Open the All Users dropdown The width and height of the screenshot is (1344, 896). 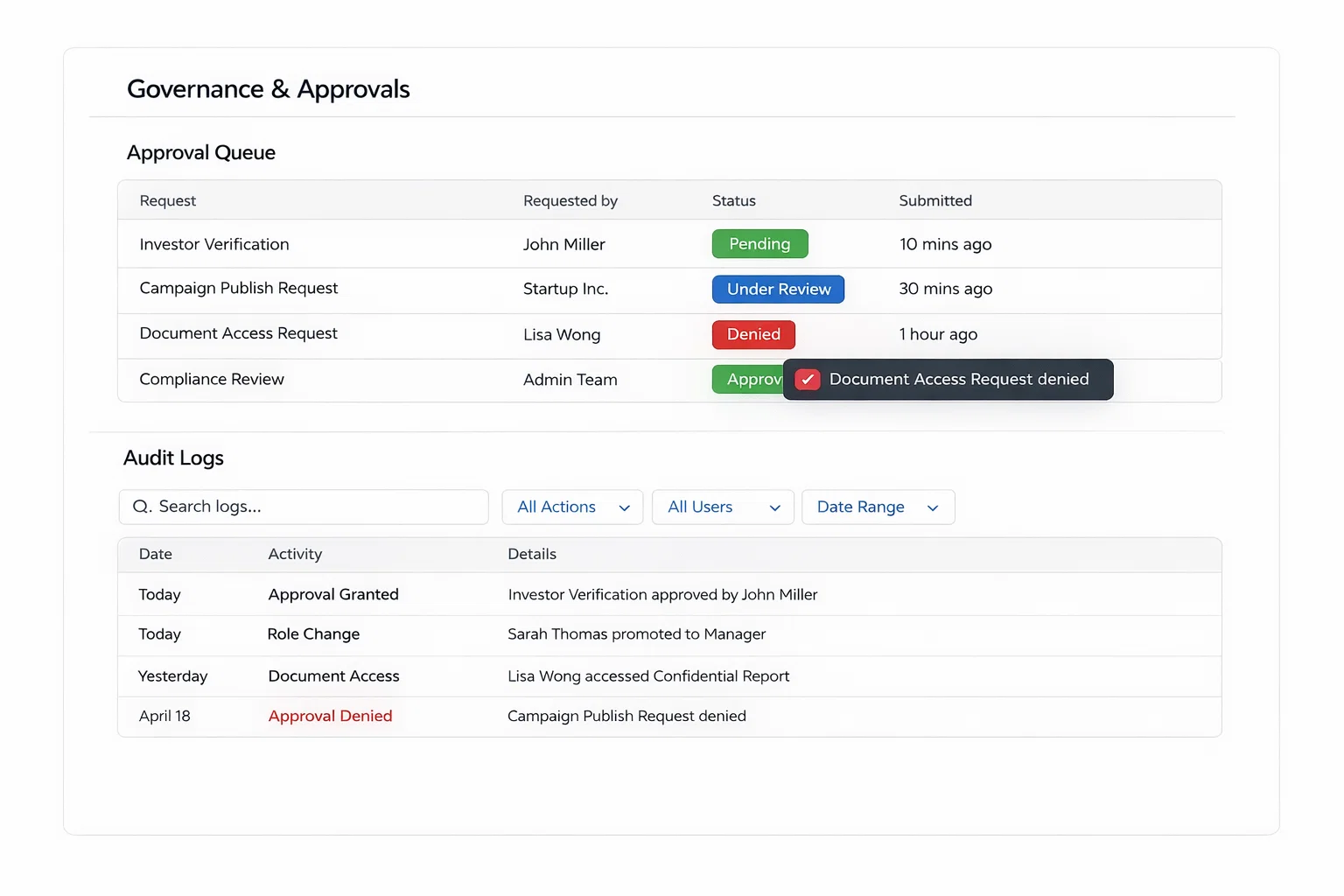pyautogui.click(x=722, y=507)
